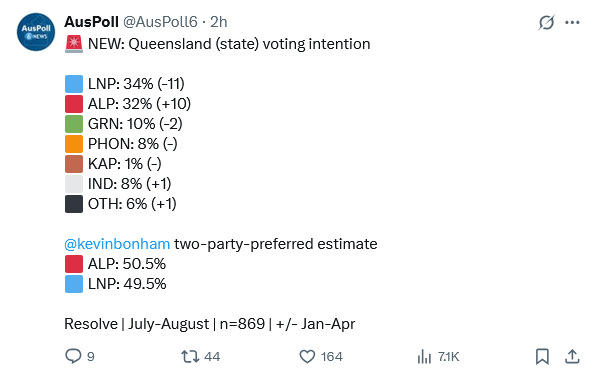
Task: Share the tweet via upload arrow icon
Action: pyautogui.click(x=572, y=356)
